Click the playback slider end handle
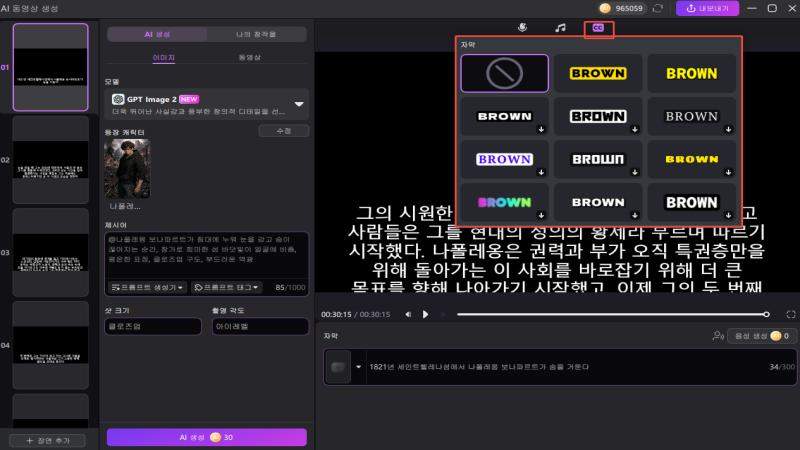The height and width of the screenshot is (450, 800). [x=766, y=314]
